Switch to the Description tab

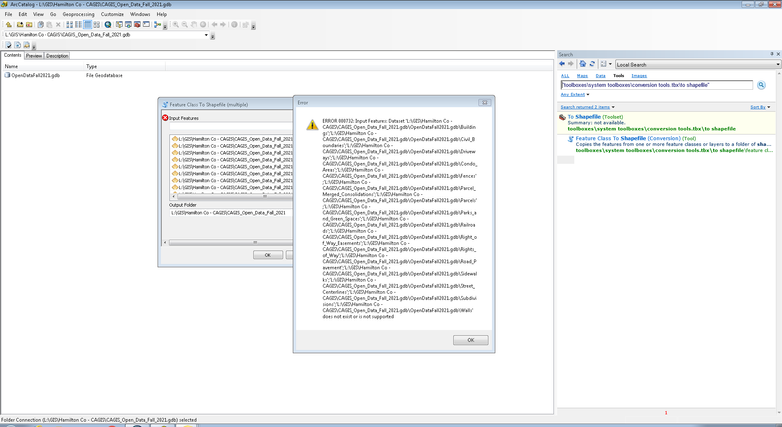click(57, 55)
